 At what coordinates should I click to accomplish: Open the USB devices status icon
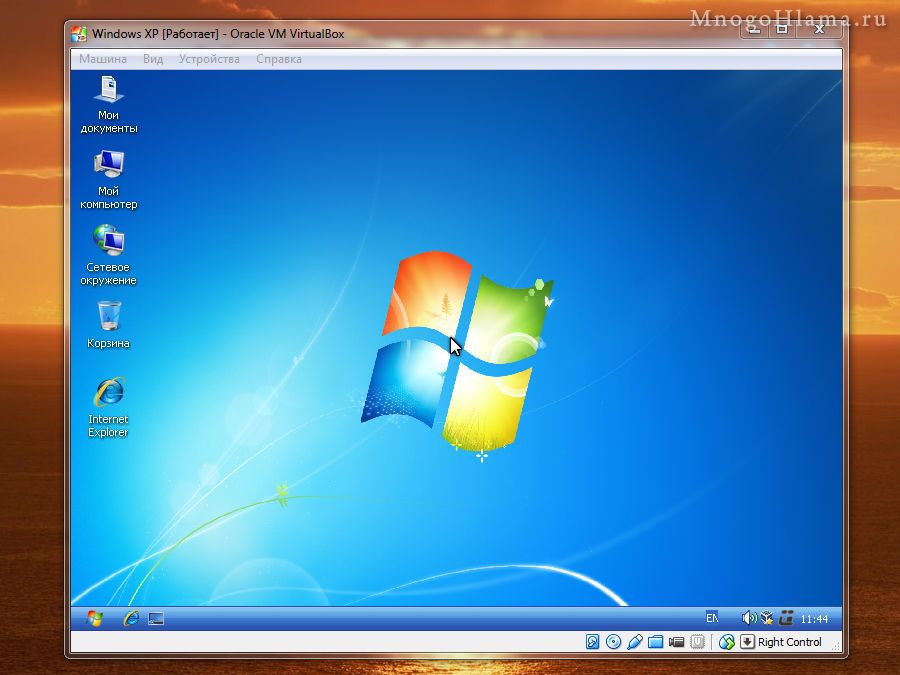pos(635,642)
